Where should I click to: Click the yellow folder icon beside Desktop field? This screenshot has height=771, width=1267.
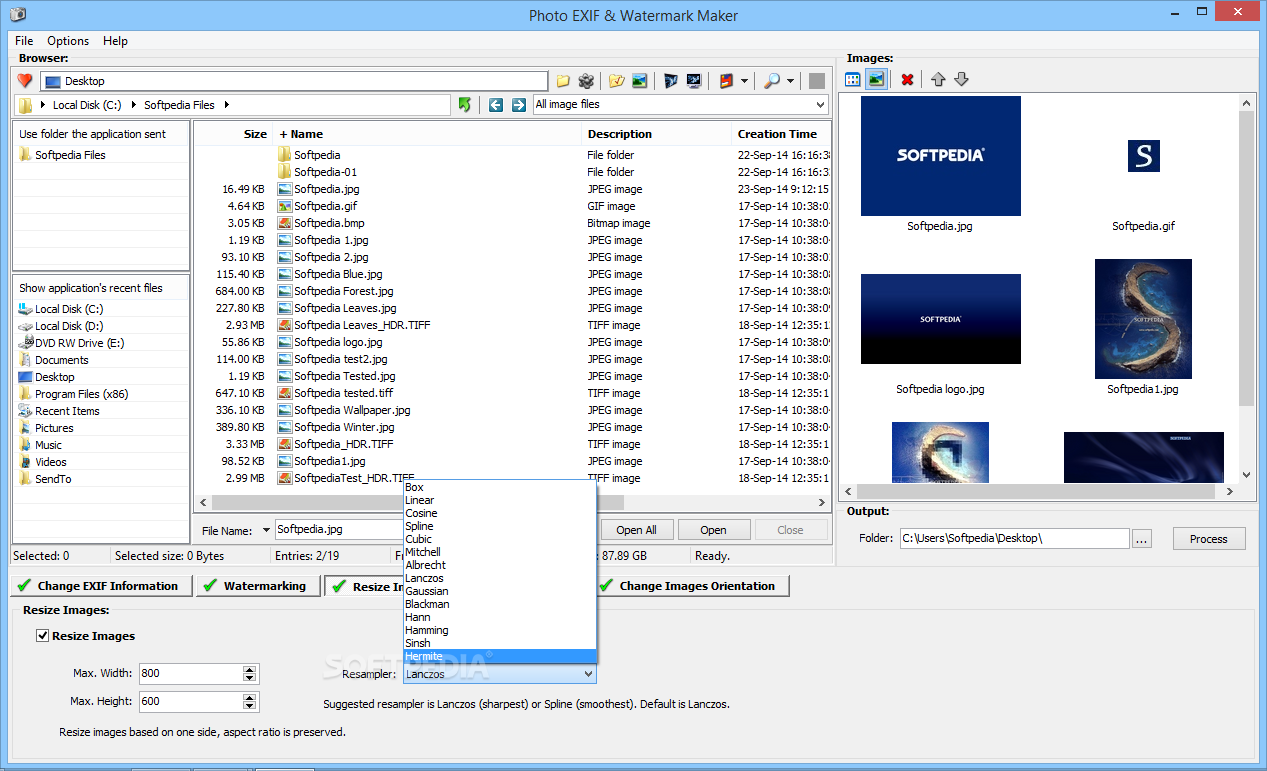(563, 81)
